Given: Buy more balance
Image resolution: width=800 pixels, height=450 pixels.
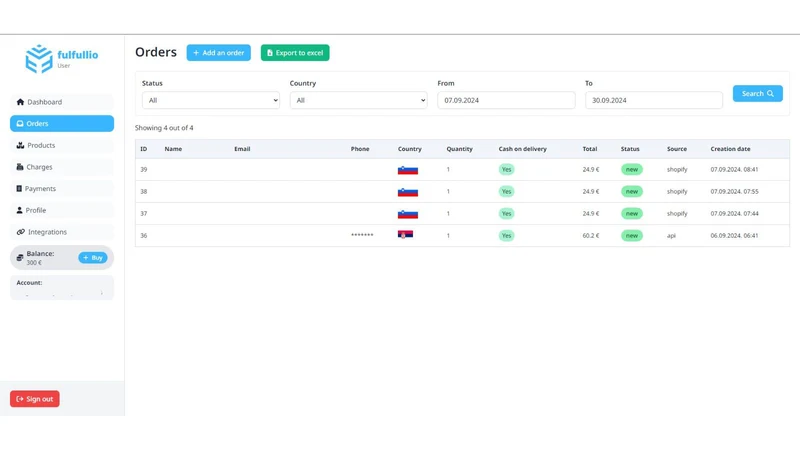Looking at the screenshot, I should click(x=93, y=258).
